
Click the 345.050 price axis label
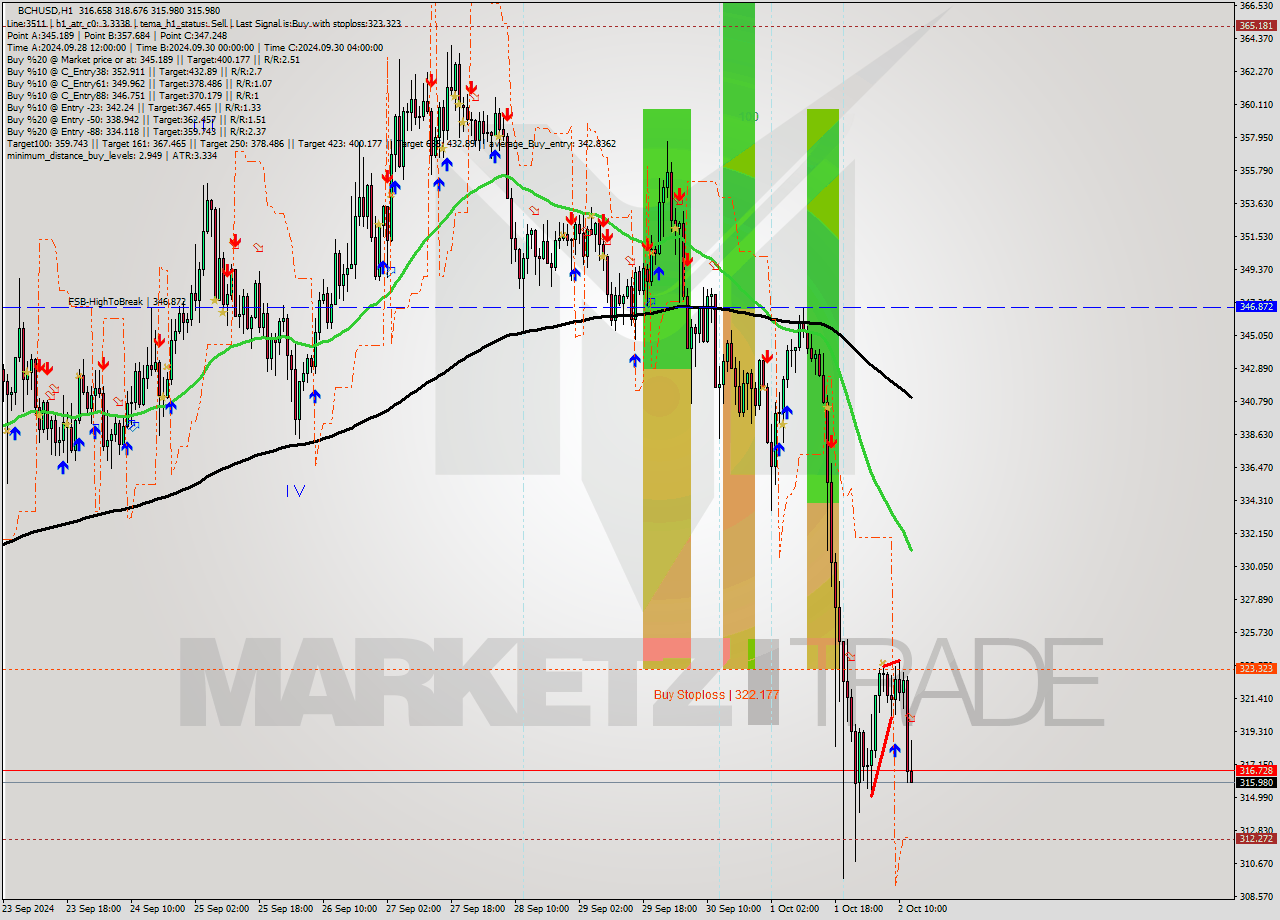(1257, 335)
